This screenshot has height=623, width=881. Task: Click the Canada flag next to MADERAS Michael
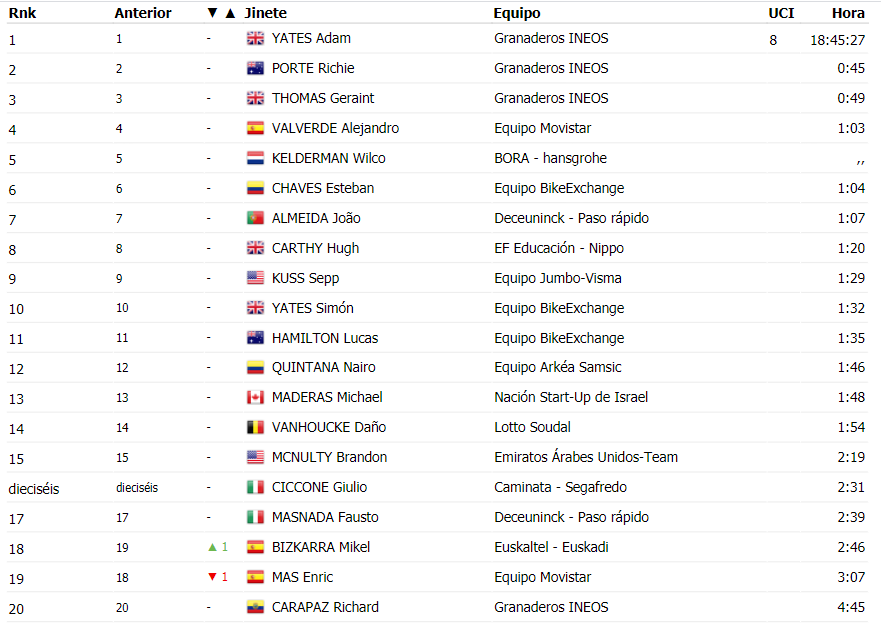point(255,398)
